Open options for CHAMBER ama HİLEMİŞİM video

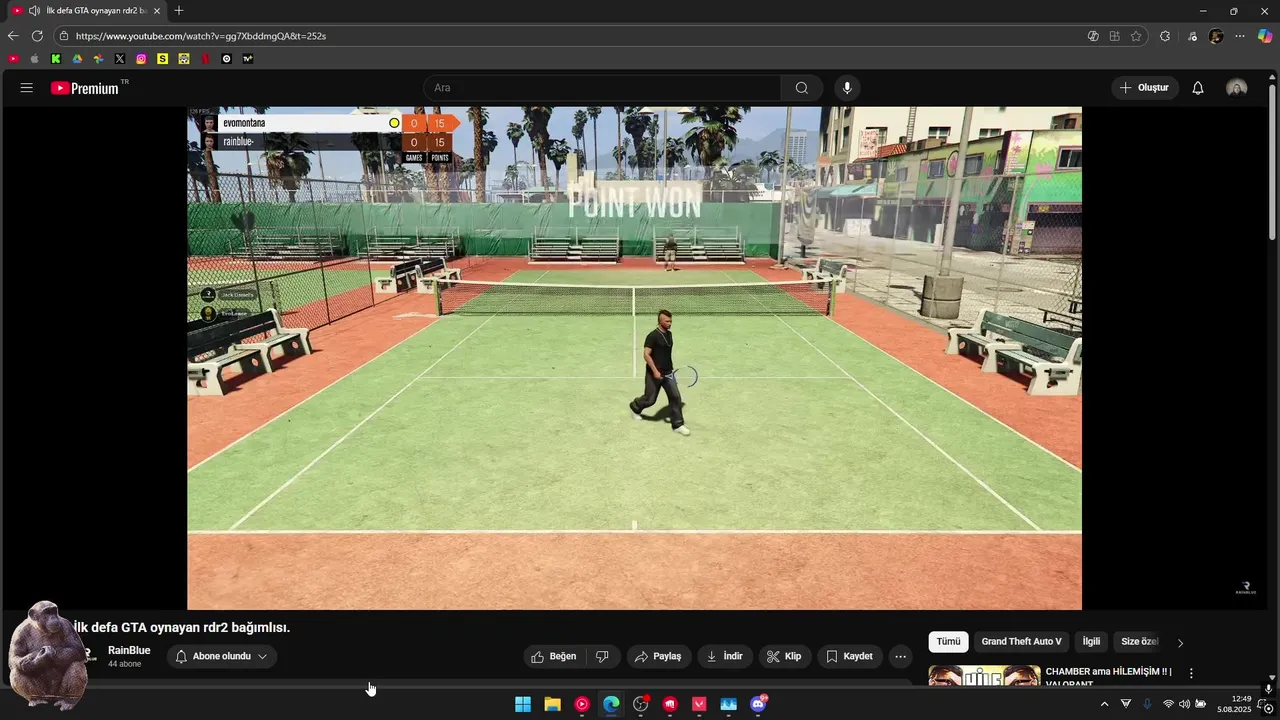coord(1191,674)
